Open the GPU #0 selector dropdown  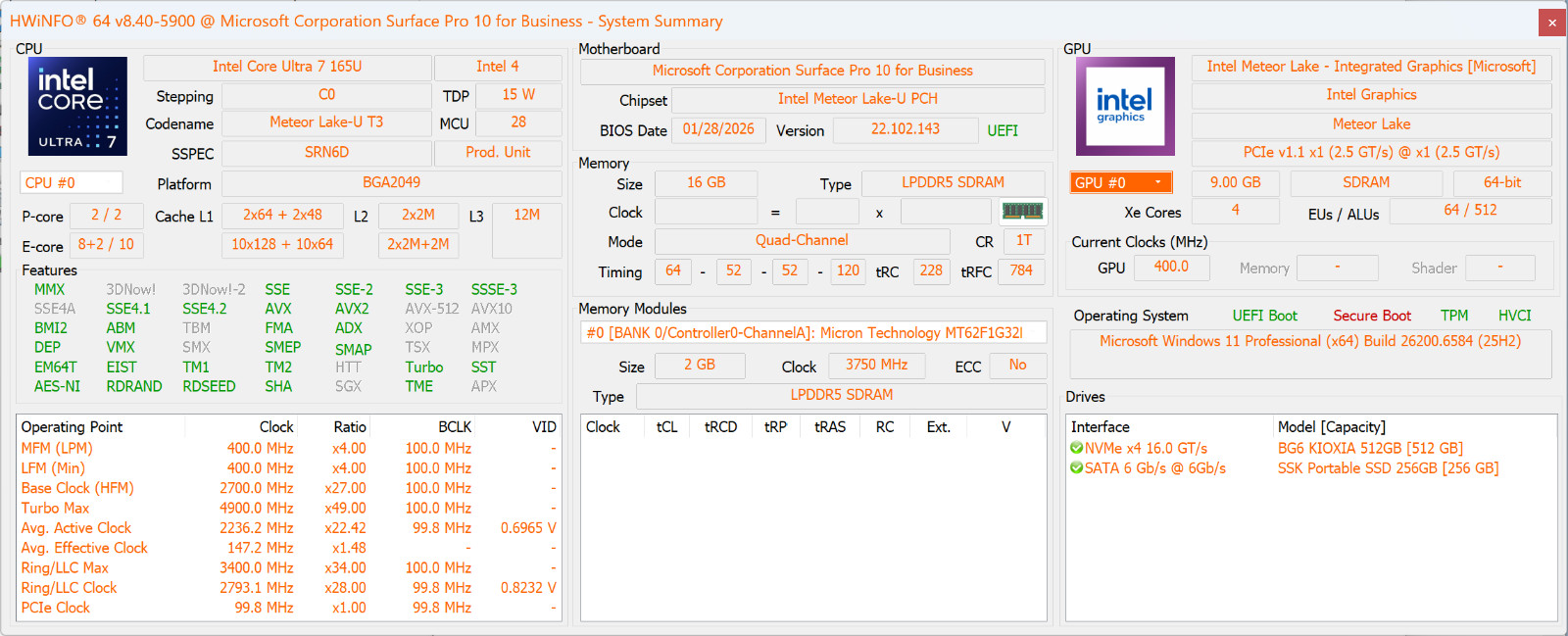click(x=1120, y=182)
